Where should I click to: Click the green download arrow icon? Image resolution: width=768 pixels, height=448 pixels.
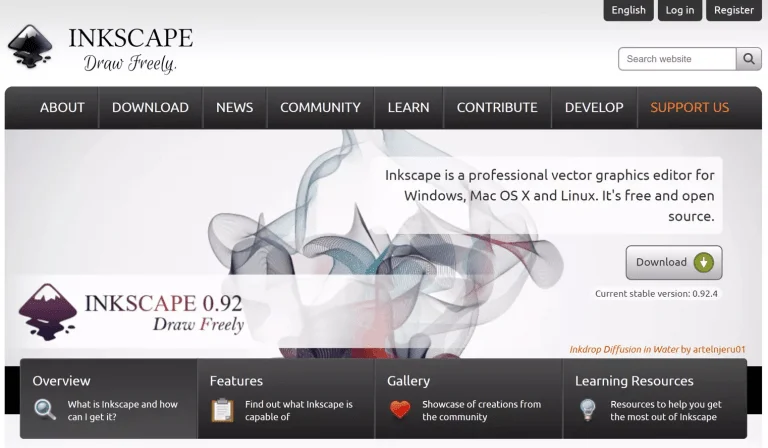click(703, 262)
